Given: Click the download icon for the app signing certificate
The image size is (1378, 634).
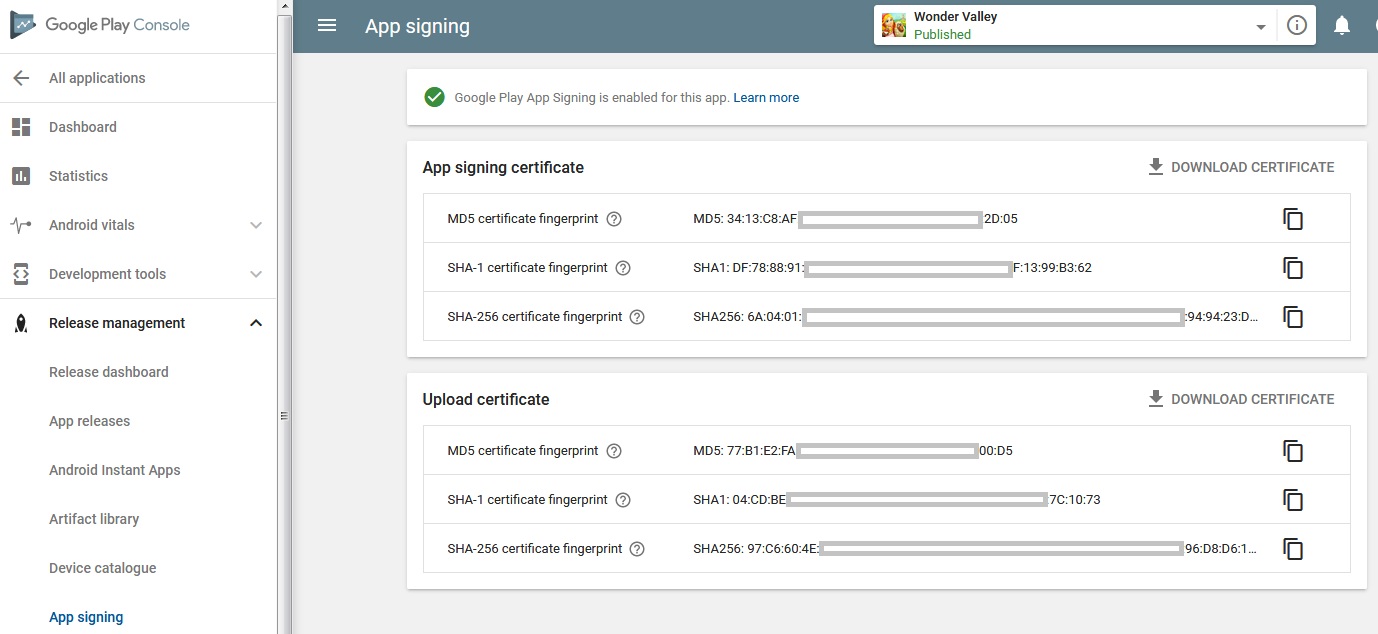Looking at the screenshot, I should [1156, 166].
